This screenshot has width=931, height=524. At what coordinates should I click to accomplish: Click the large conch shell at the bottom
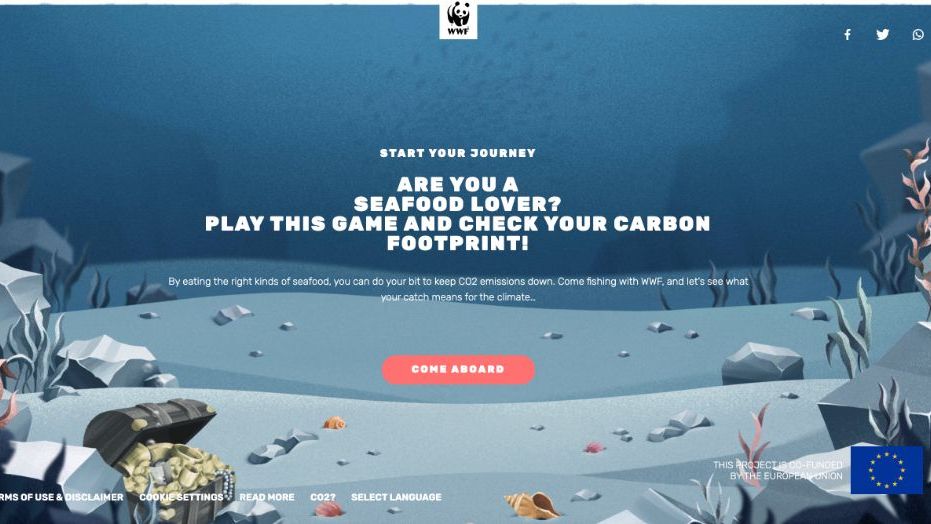(532, 506)
